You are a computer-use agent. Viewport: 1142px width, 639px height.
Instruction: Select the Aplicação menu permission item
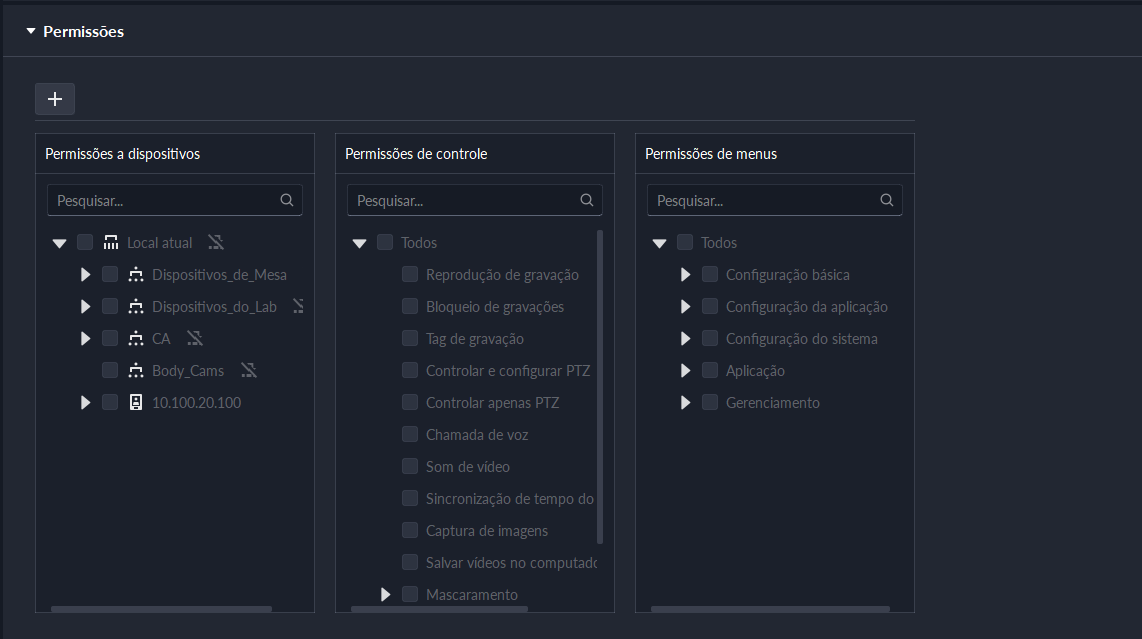[755, 371]
